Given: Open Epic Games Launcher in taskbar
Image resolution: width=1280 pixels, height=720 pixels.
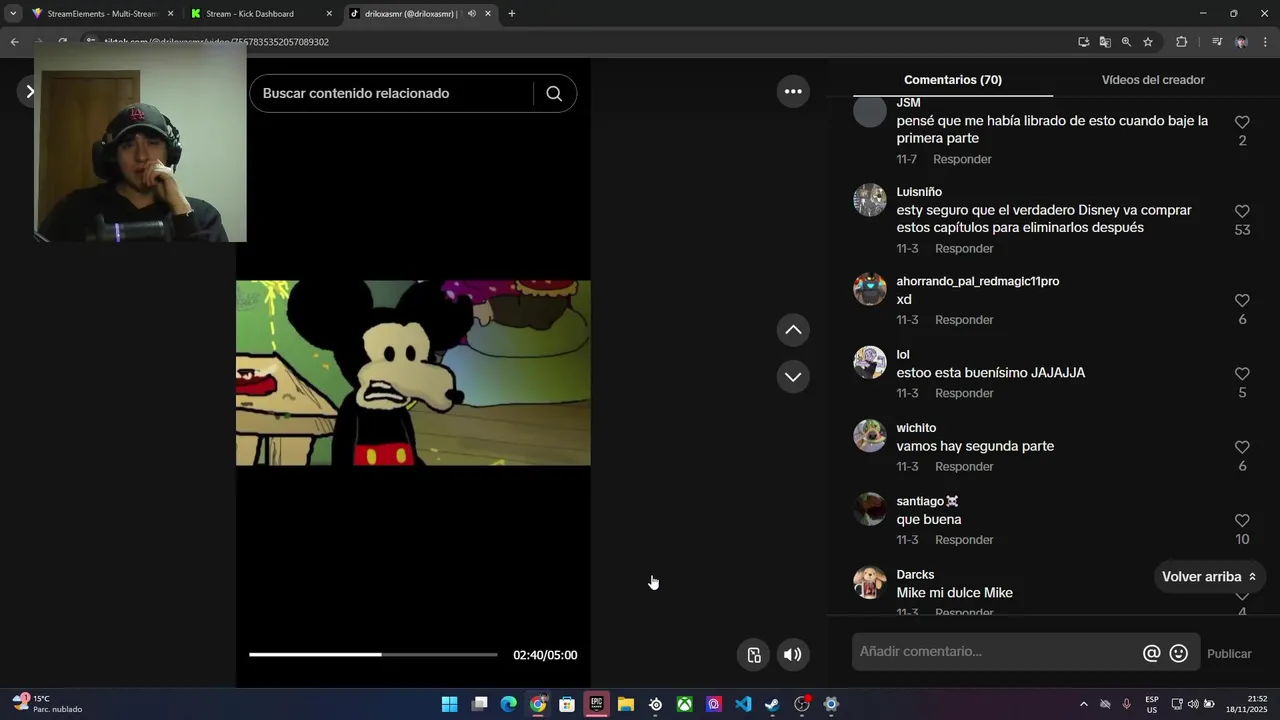Looking at the screenshot, I should pyautogui.click(x=596, y=704).
